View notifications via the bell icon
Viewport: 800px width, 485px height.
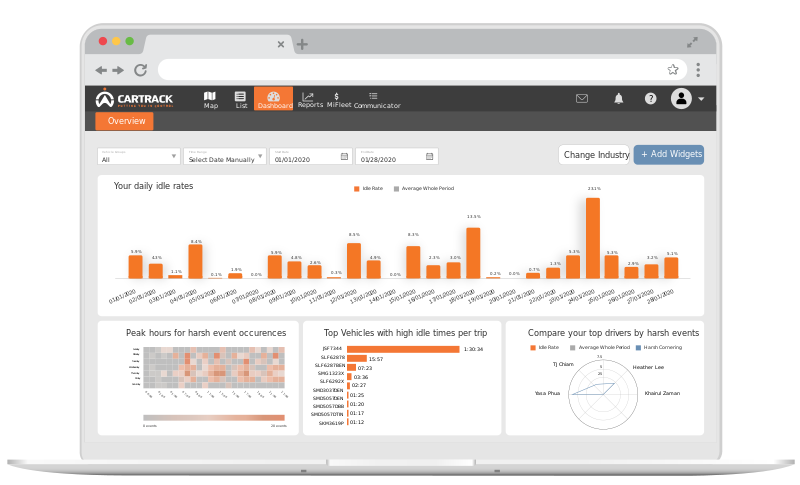pos(618,98)
